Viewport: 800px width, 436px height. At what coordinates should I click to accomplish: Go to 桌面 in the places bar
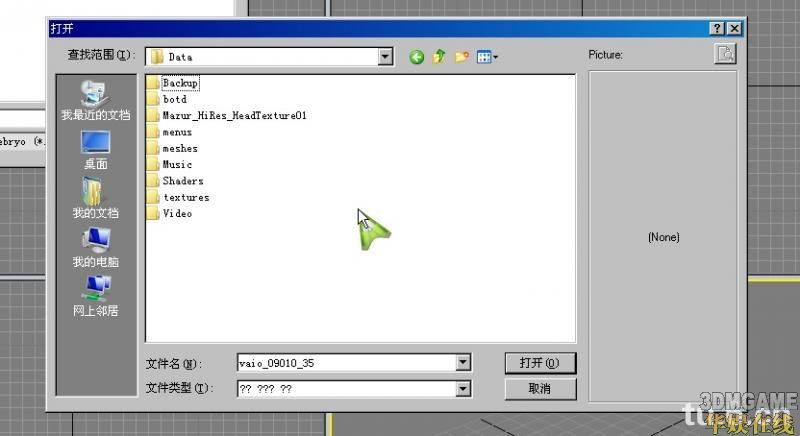95,150
